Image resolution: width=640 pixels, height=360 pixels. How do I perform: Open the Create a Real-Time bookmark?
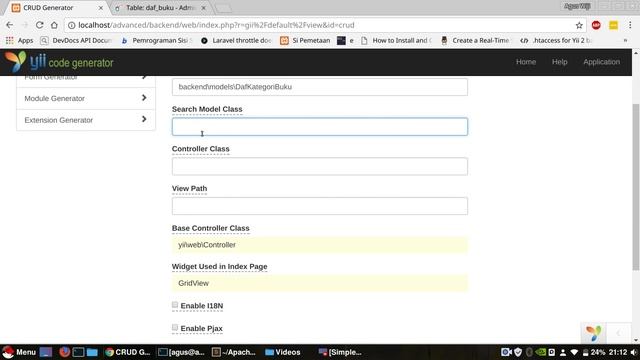coord(475,40)
